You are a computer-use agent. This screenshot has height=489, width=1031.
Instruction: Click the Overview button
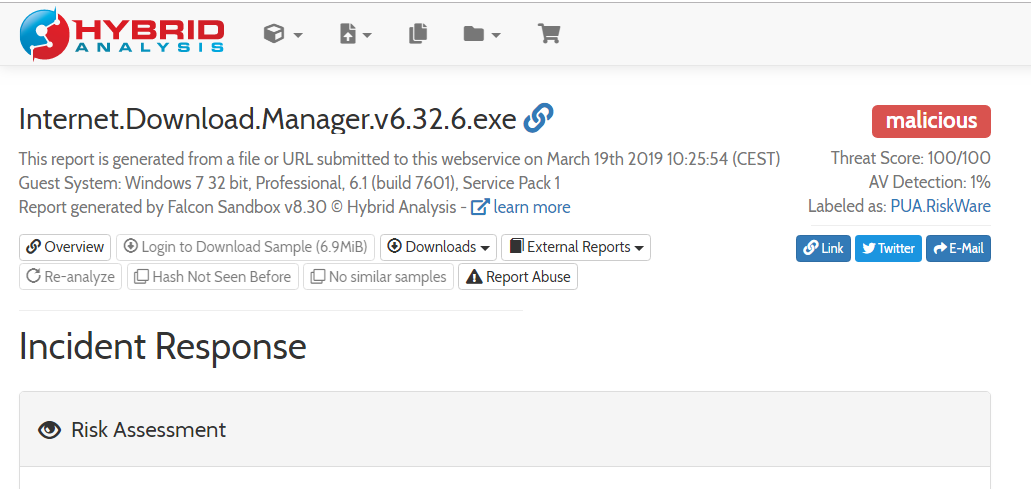coord(65,247)
